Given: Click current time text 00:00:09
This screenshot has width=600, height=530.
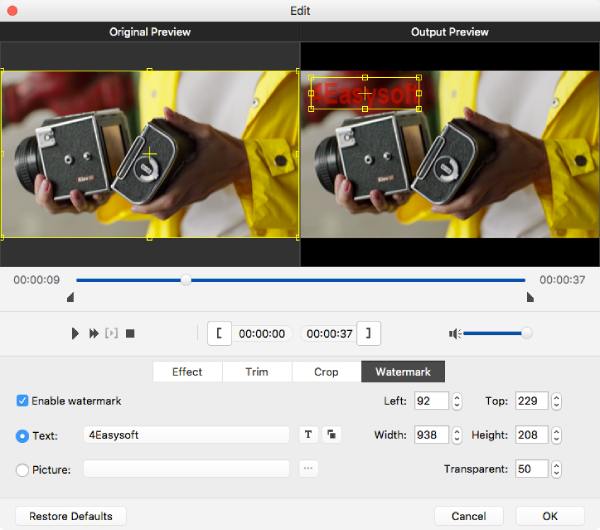Looking at the screenshot, I should point(36,280).
